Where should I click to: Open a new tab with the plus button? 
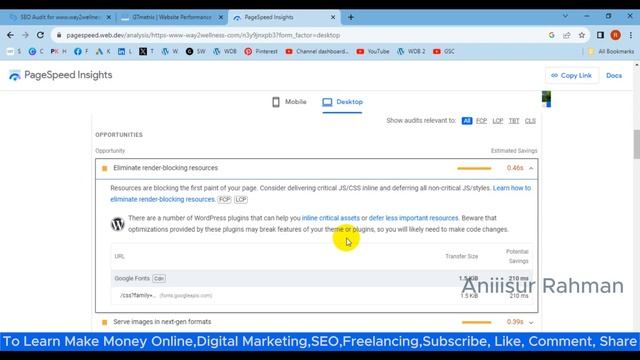pyautogui.click(x=351, y=17)
